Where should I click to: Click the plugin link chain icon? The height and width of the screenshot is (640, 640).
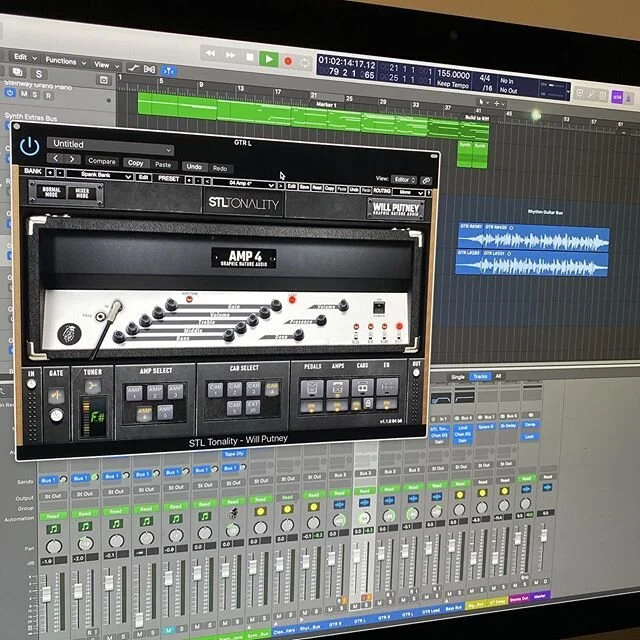tap(426, 180)
